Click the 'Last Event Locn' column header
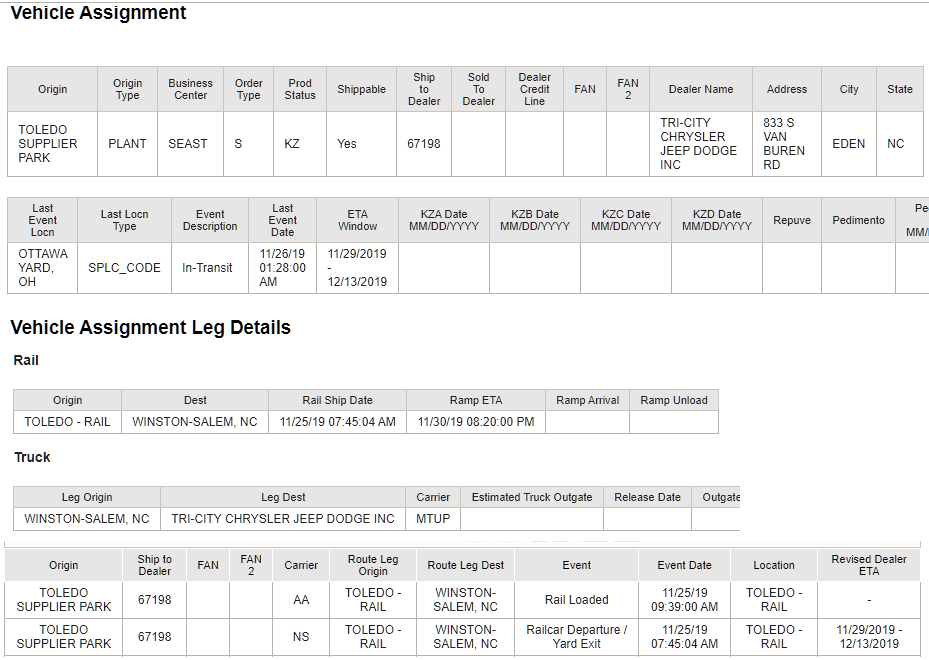Screen dimensions: 929x660 click(43, 220)
